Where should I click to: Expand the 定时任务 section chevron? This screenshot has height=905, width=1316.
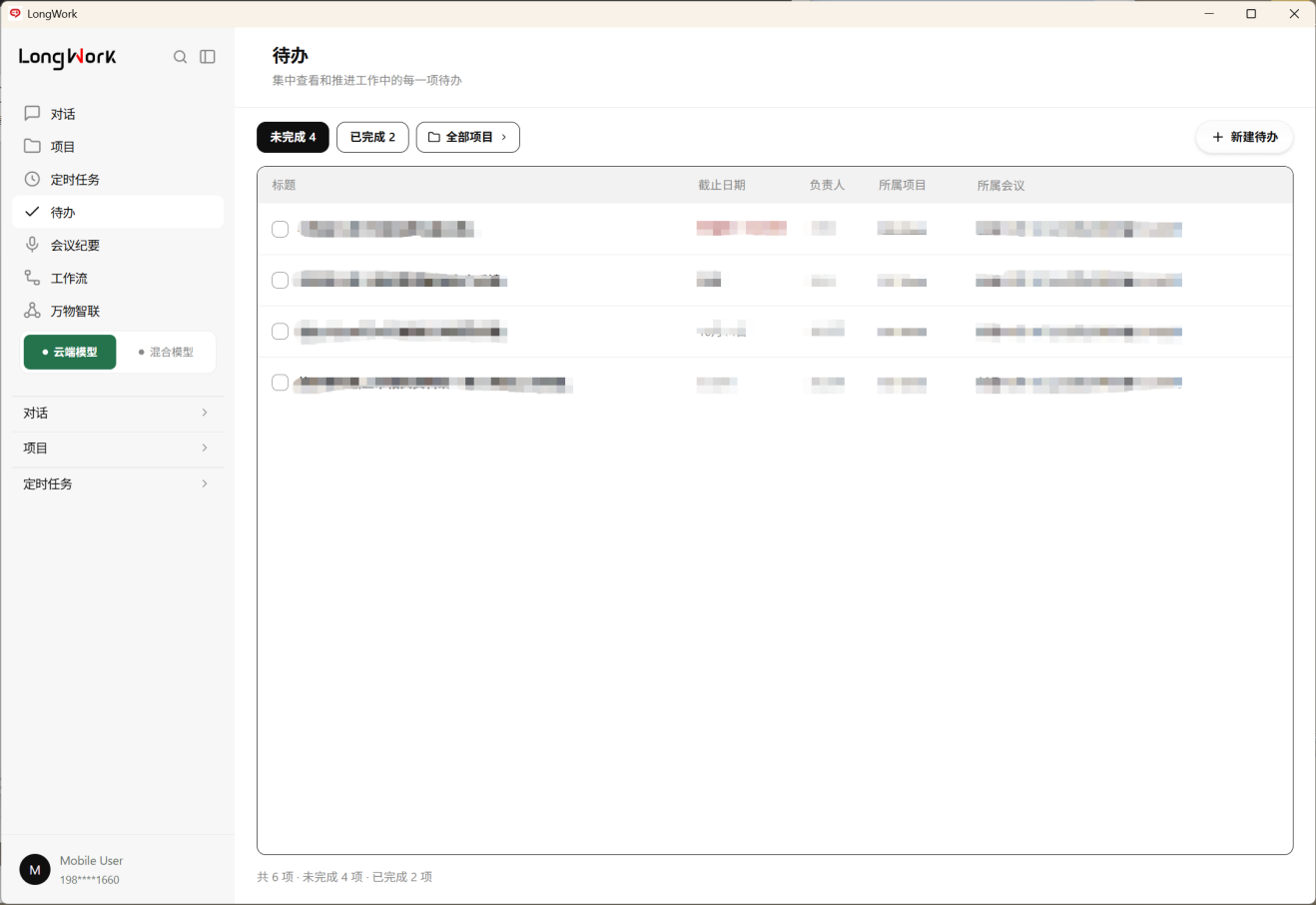click(x=205, y=483)
